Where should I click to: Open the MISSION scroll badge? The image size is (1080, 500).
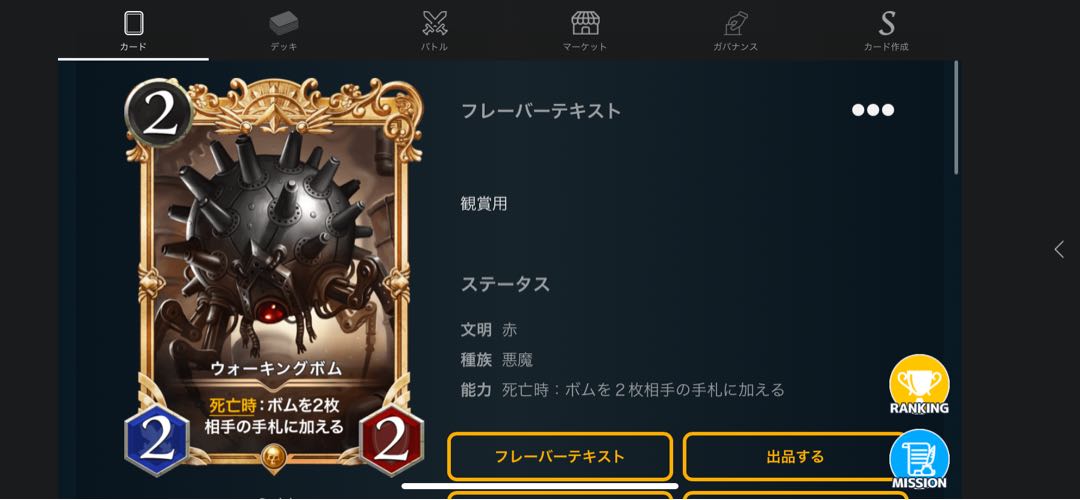919,459
